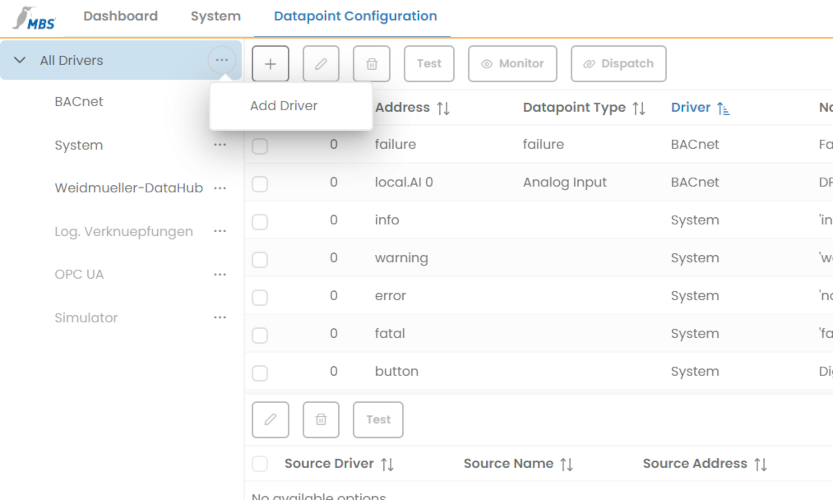Viewport: 833px width, 500px height.
Task: Collapse the All Drivers tree chevron
Action: point(20,61)
